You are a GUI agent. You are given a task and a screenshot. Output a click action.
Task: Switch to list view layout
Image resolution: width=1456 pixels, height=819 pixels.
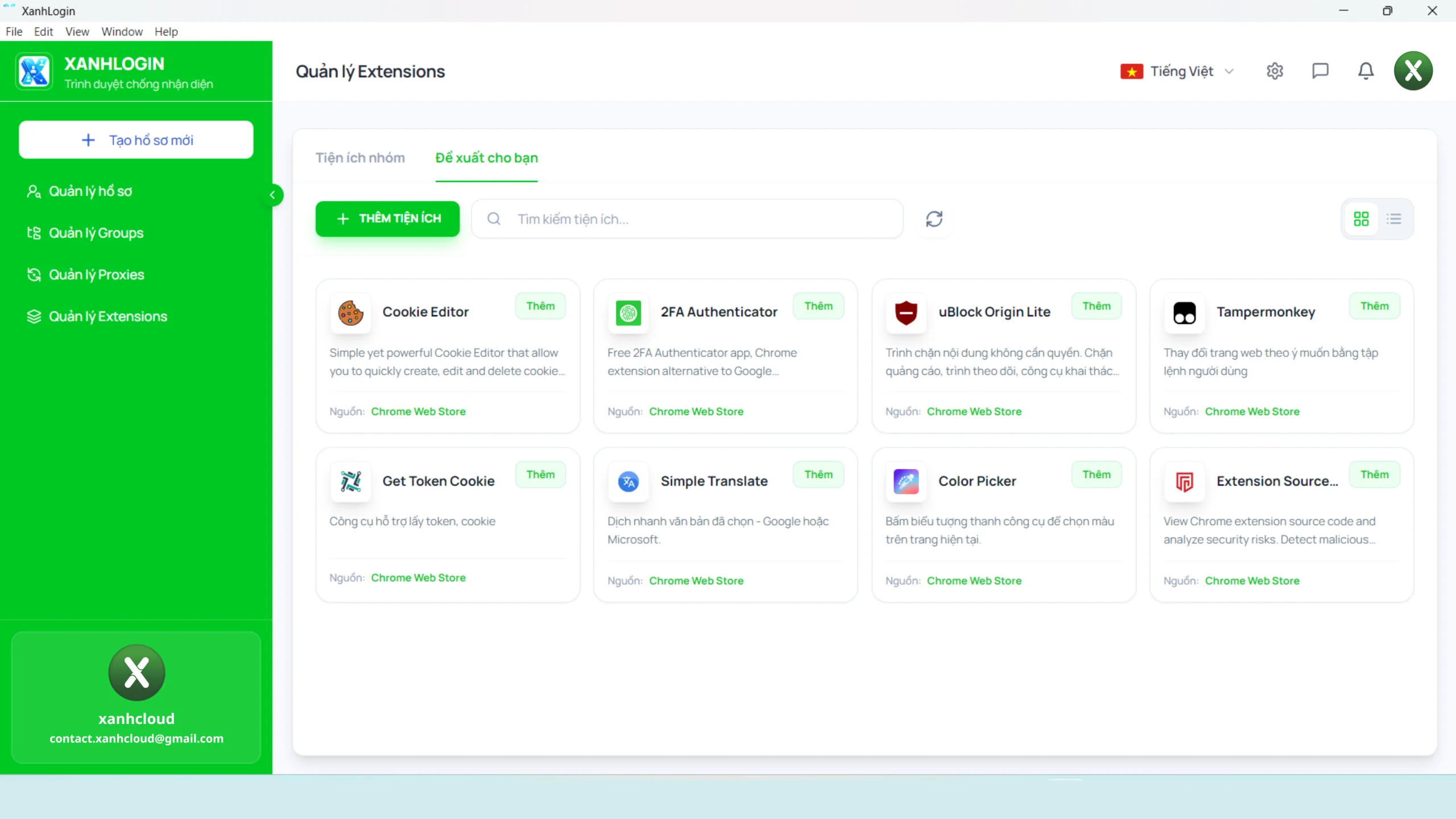point(1393,219)
